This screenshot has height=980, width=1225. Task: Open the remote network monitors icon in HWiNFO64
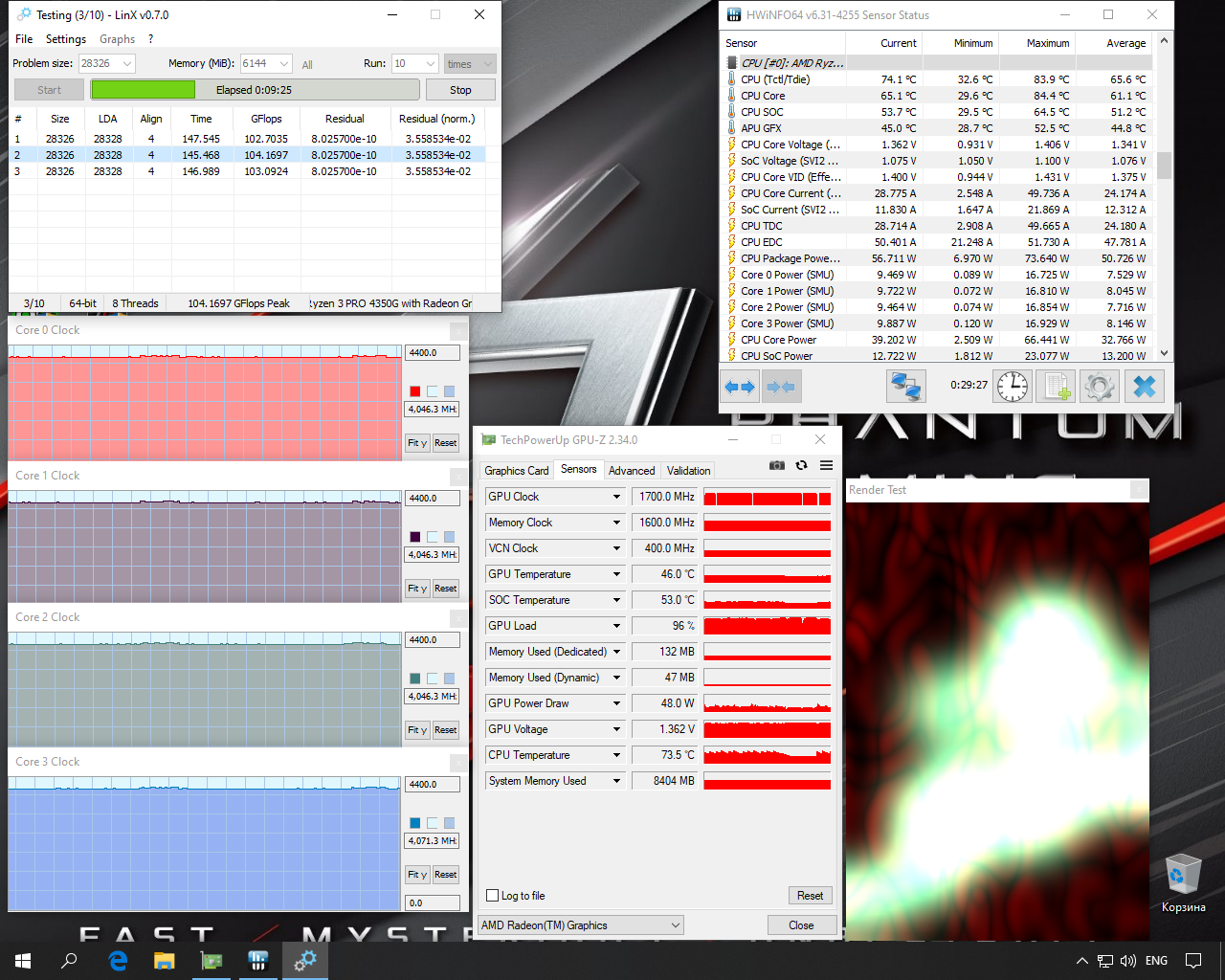905,387
